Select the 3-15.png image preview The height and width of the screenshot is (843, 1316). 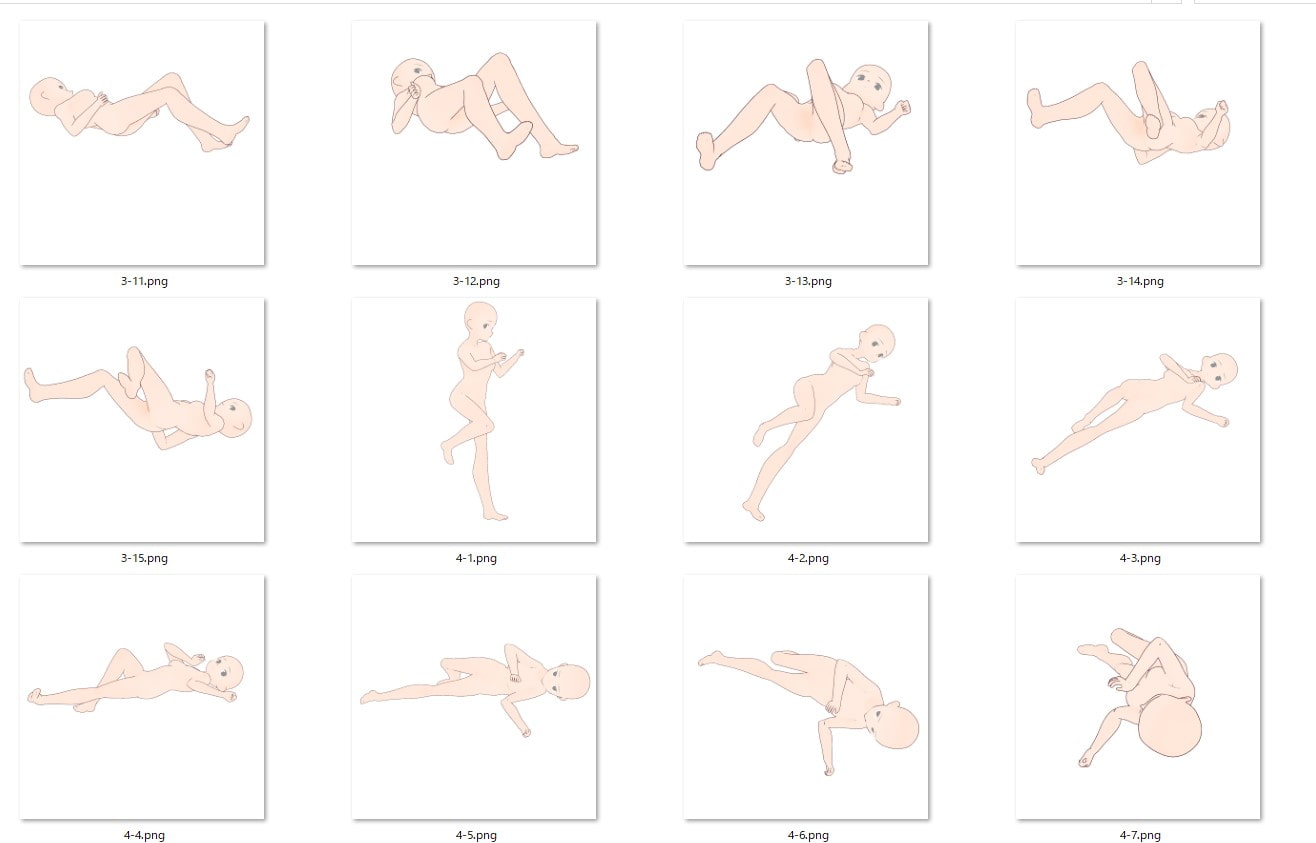[x=142, y=420]
